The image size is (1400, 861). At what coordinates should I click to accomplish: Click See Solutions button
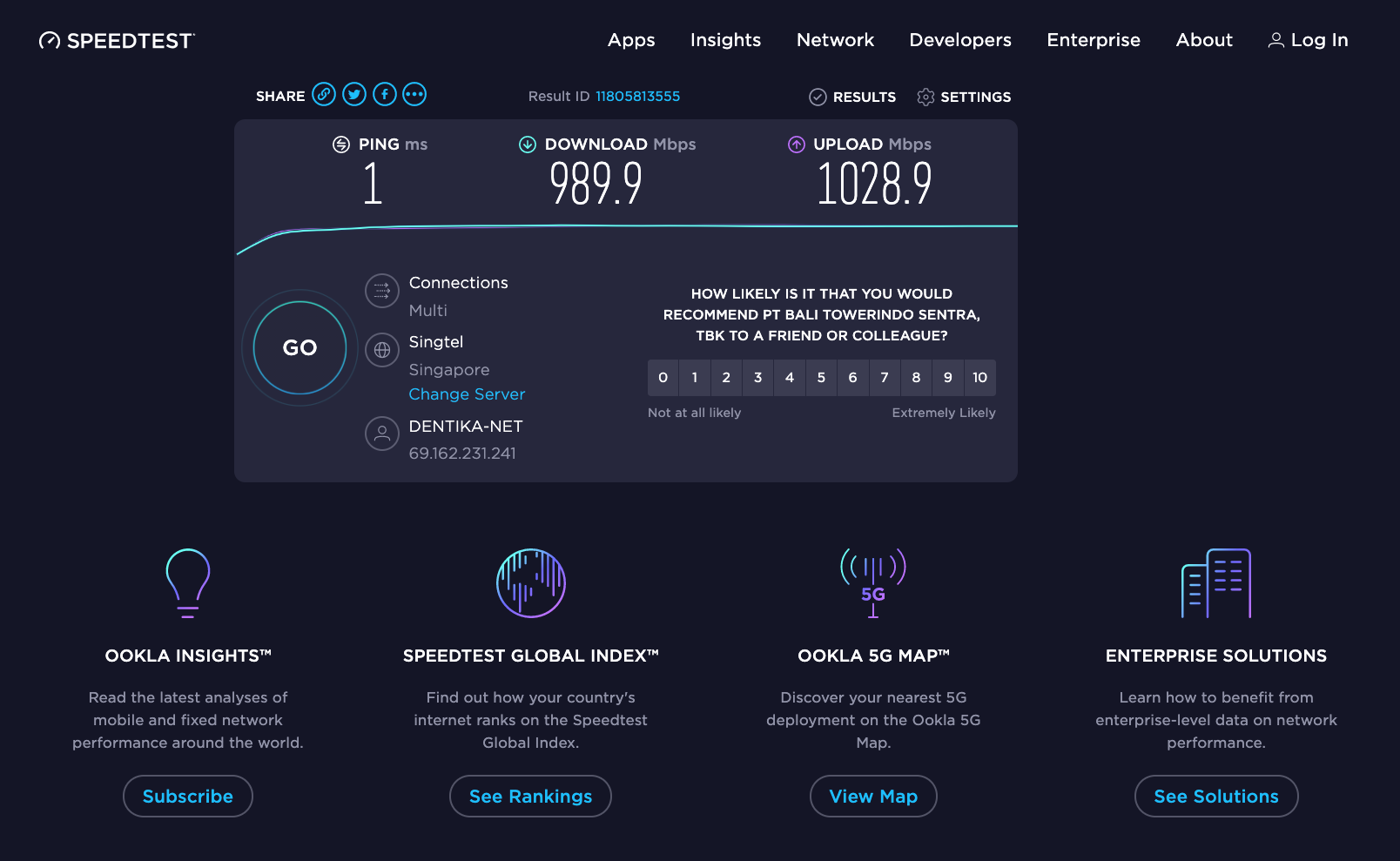[1216, 796]
